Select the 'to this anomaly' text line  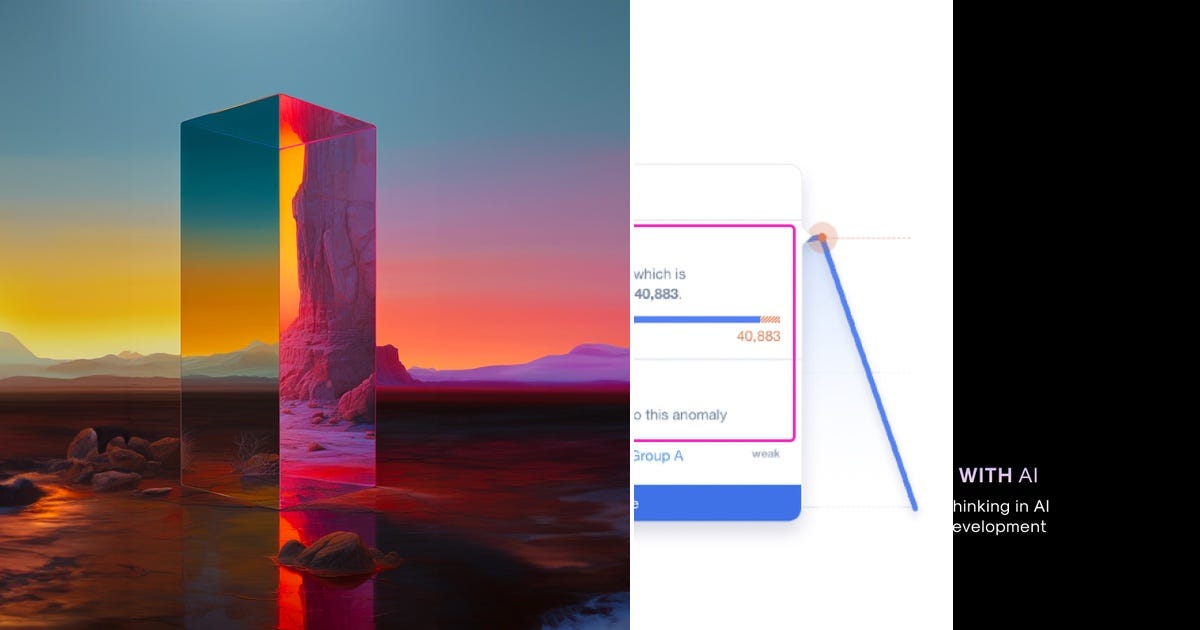pos(680,414)
